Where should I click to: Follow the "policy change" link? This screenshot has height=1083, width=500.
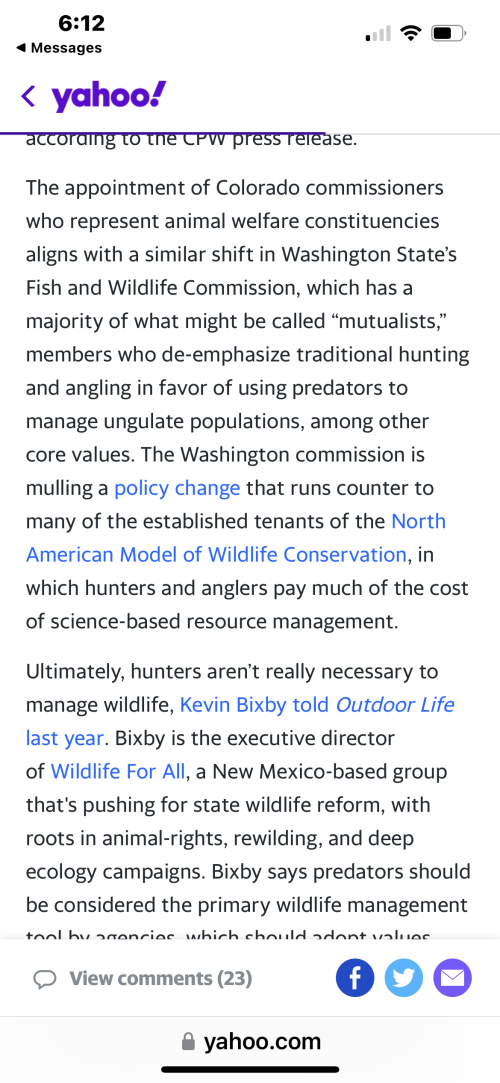(x=177, y=488)
